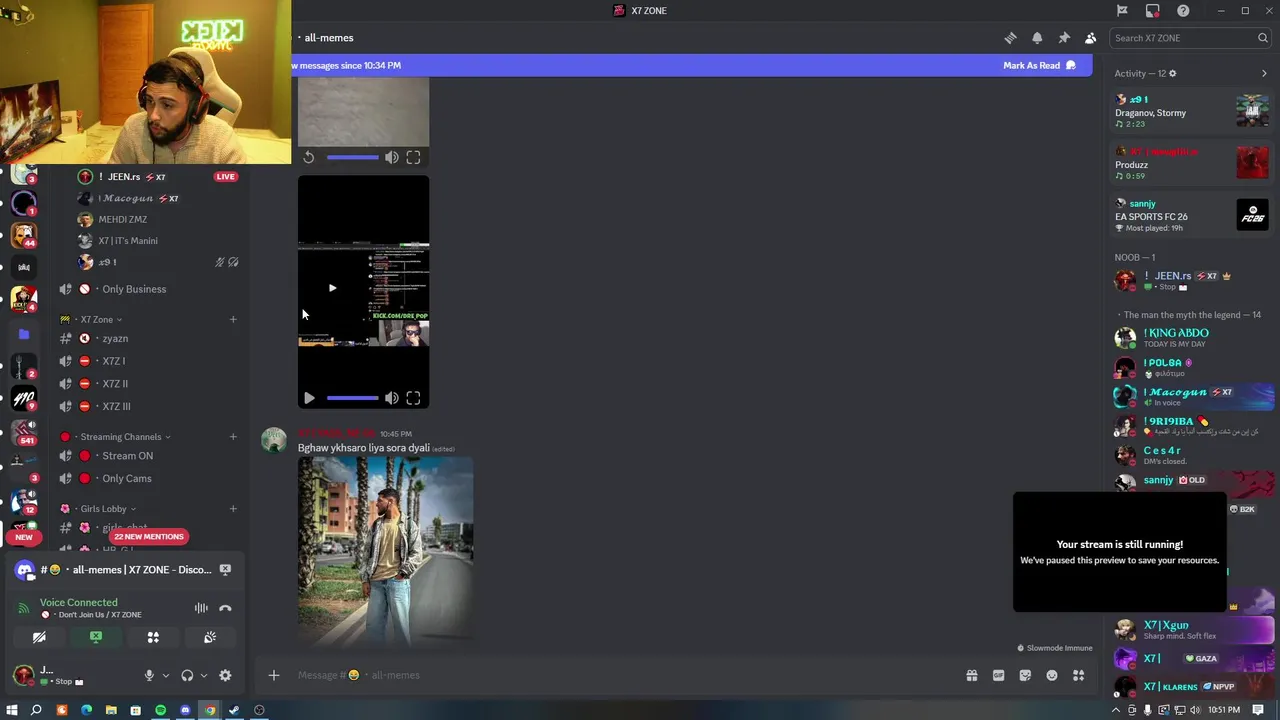Click the replay icon on the upper video
The image size is (1280, 720).
tap(309, 157)
